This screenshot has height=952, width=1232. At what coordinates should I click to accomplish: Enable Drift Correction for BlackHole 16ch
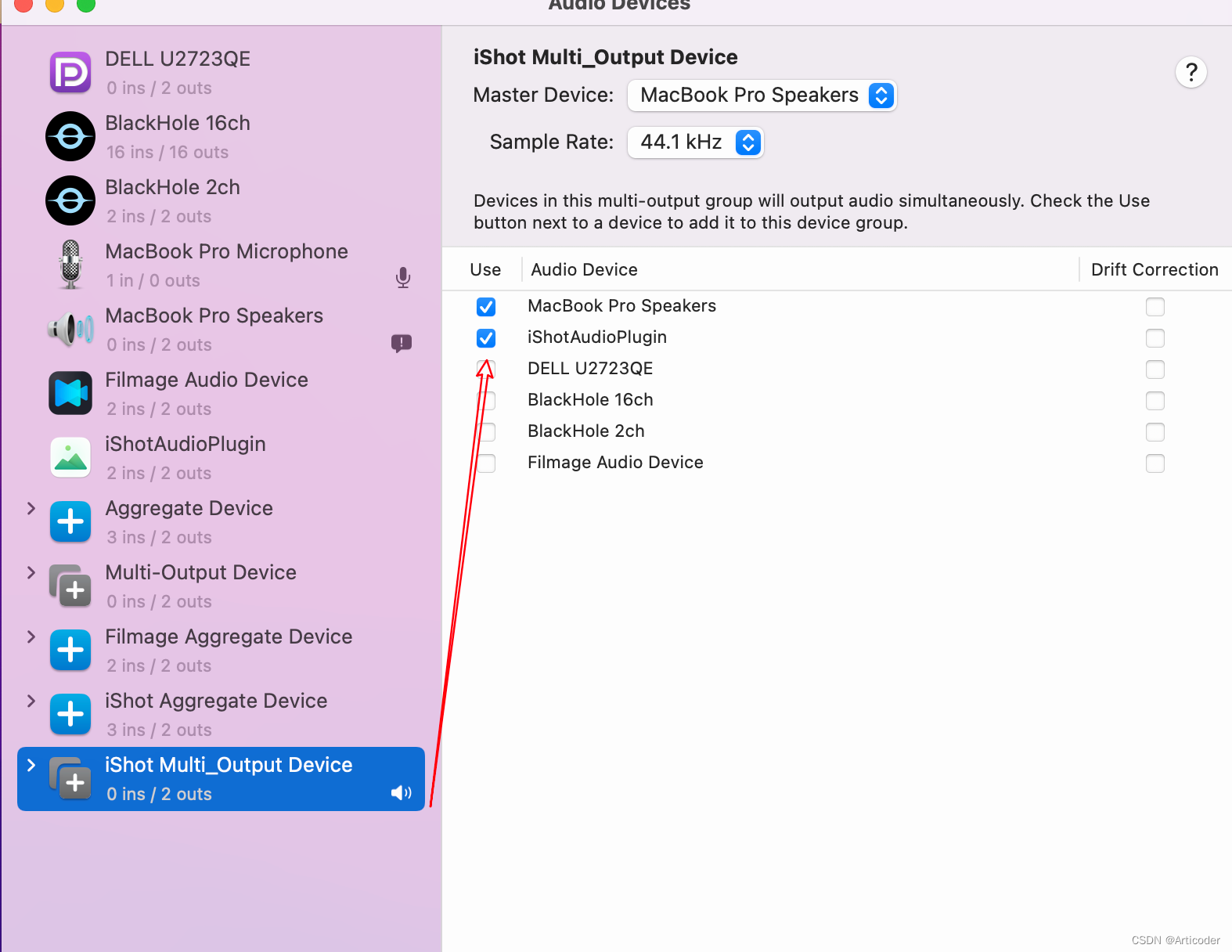[x=1155, y=401]
